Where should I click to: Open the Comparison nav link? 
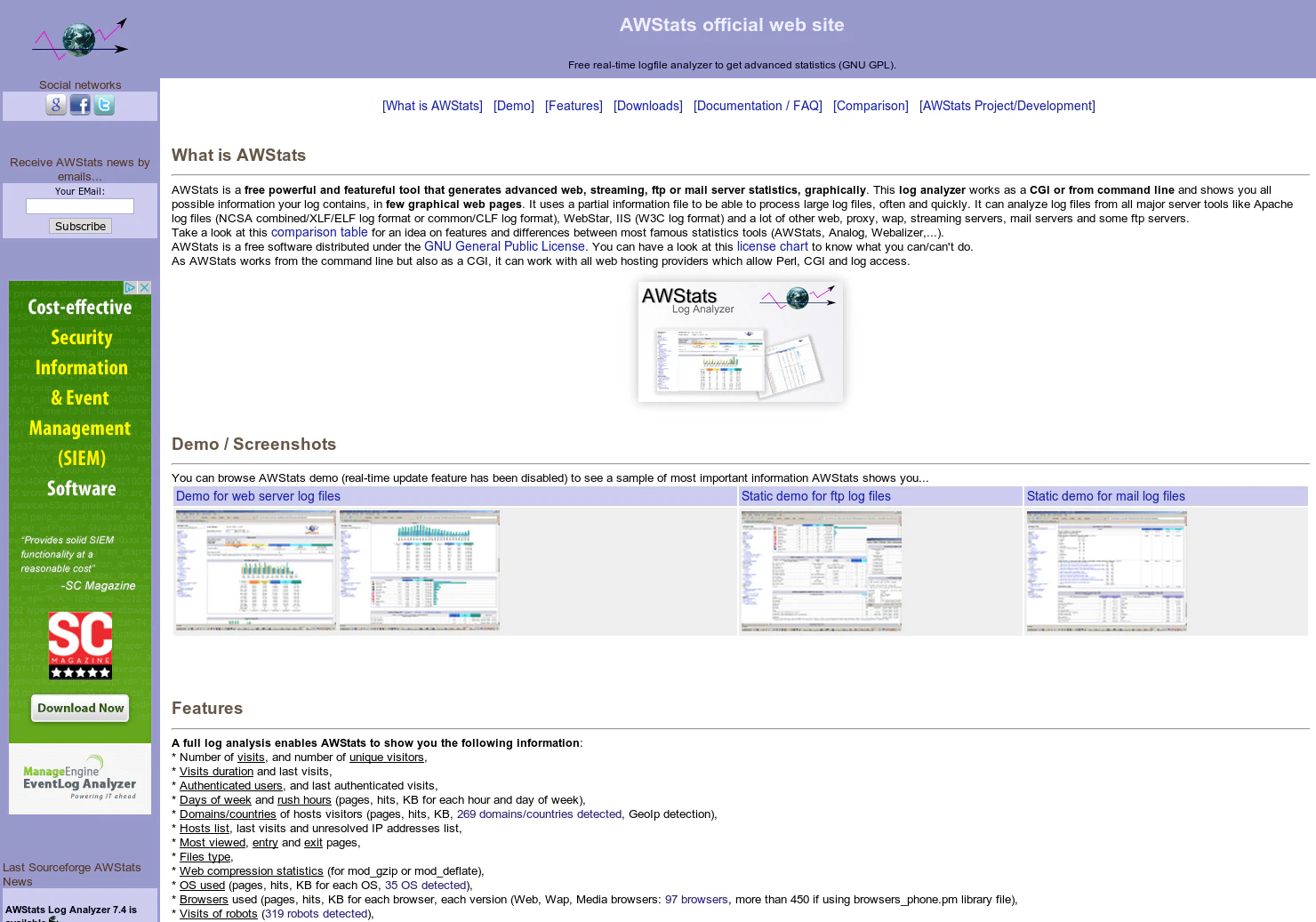coord(871,106)
